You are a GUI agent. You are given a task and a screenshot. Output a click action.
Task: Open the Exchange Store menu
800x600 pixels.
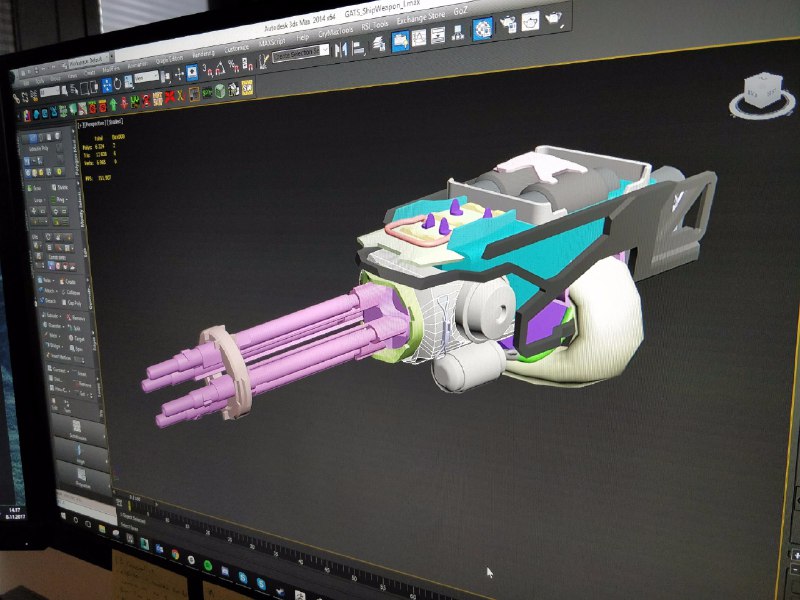click(x=421, y=18)
